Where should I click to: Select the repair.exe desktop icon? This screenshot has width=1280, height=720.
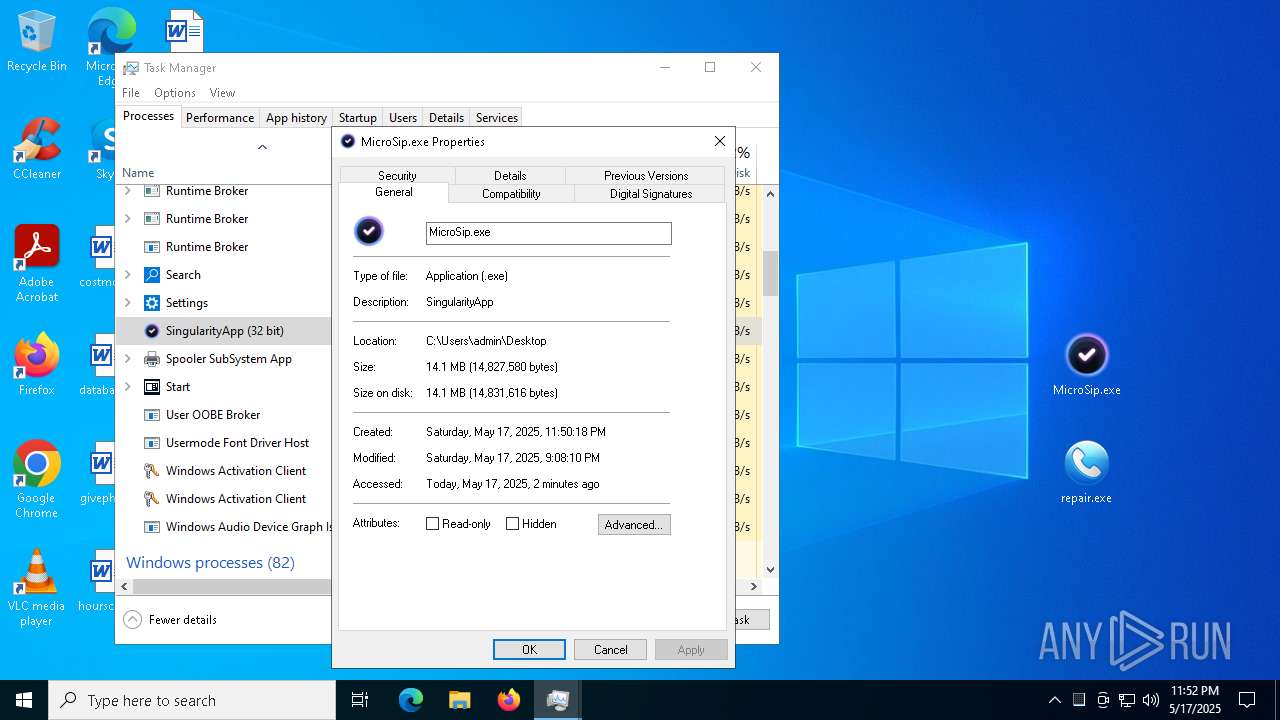[x=1086, y=473]
